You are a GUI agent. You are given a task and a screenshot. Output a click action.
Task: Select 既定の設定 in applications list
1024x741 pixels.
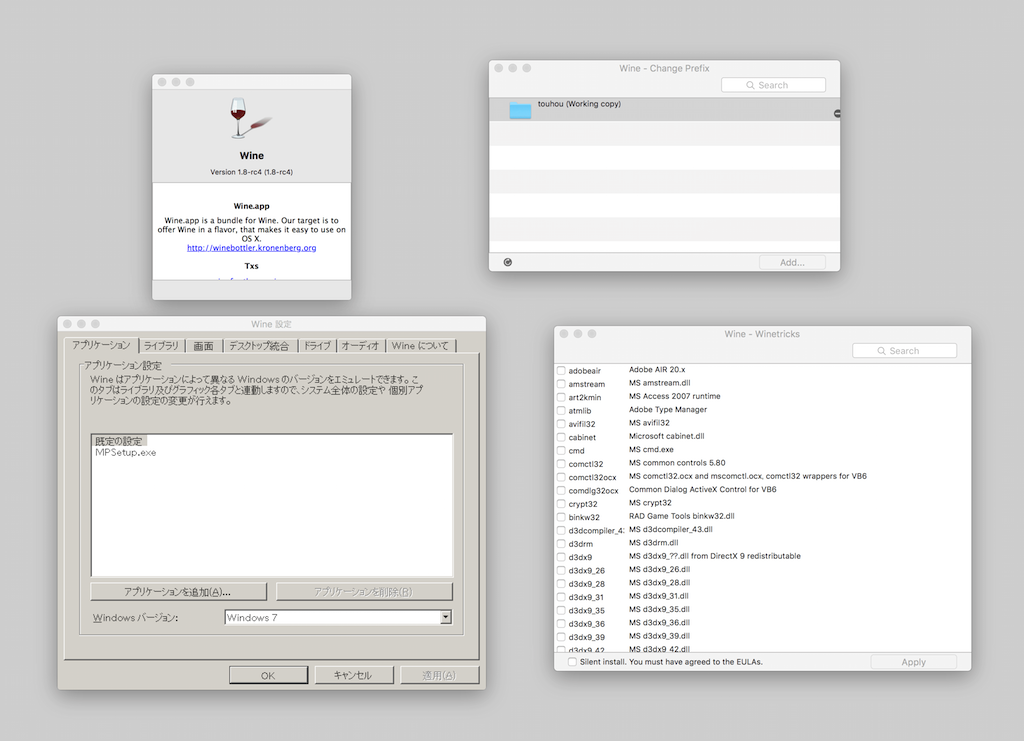pyautogui.click(x=120, y=441)
